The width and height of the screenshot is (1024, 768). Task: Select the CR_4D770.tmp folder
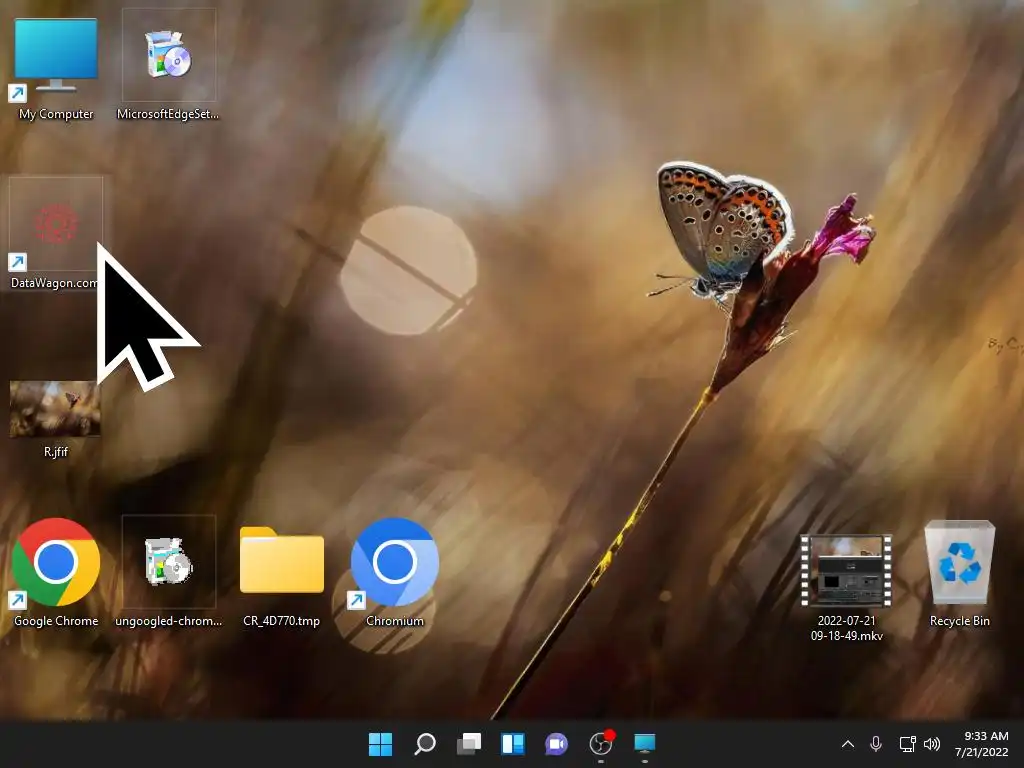pyautogui.click(x=281, y=560)
